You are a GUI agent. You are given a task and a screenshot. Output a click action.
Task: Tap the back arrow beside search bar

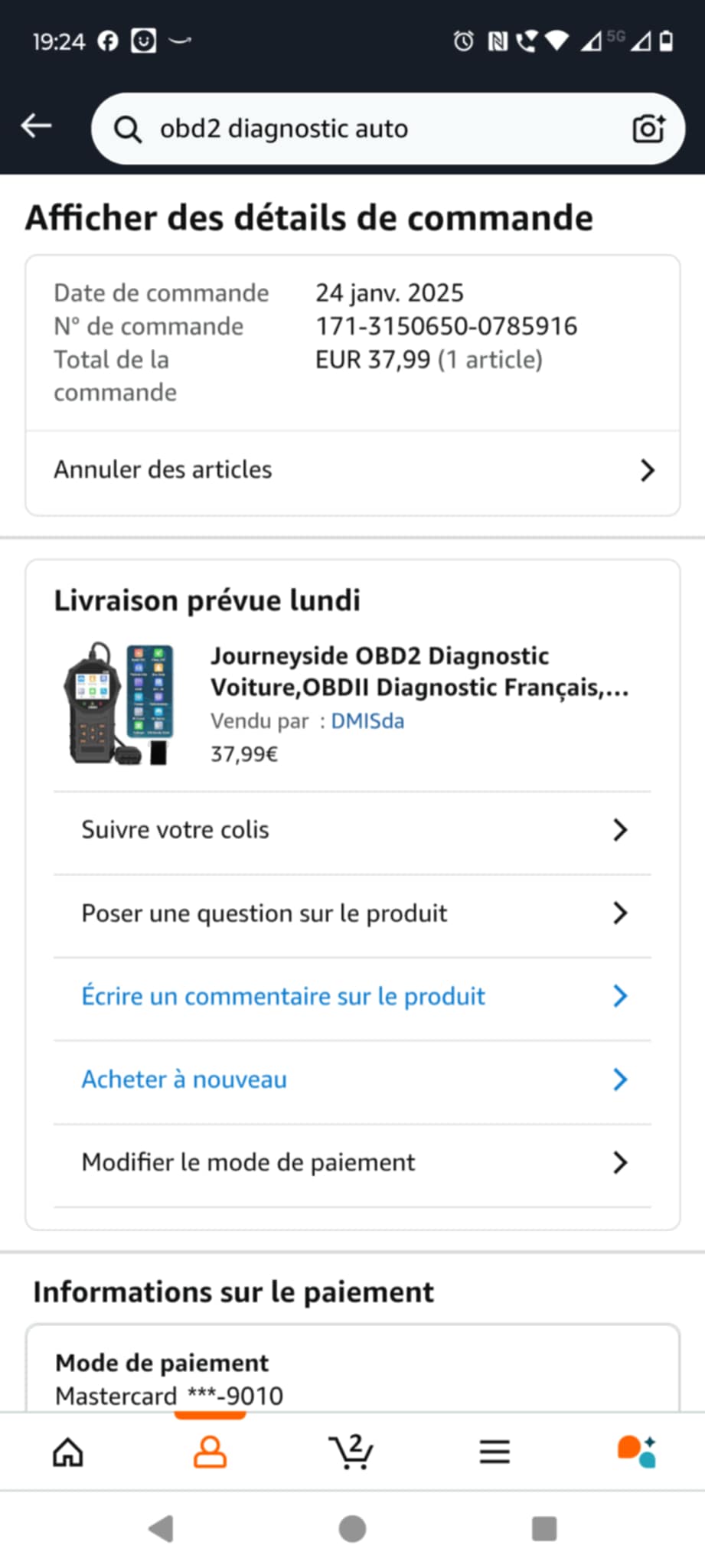(x=36, y=126)
